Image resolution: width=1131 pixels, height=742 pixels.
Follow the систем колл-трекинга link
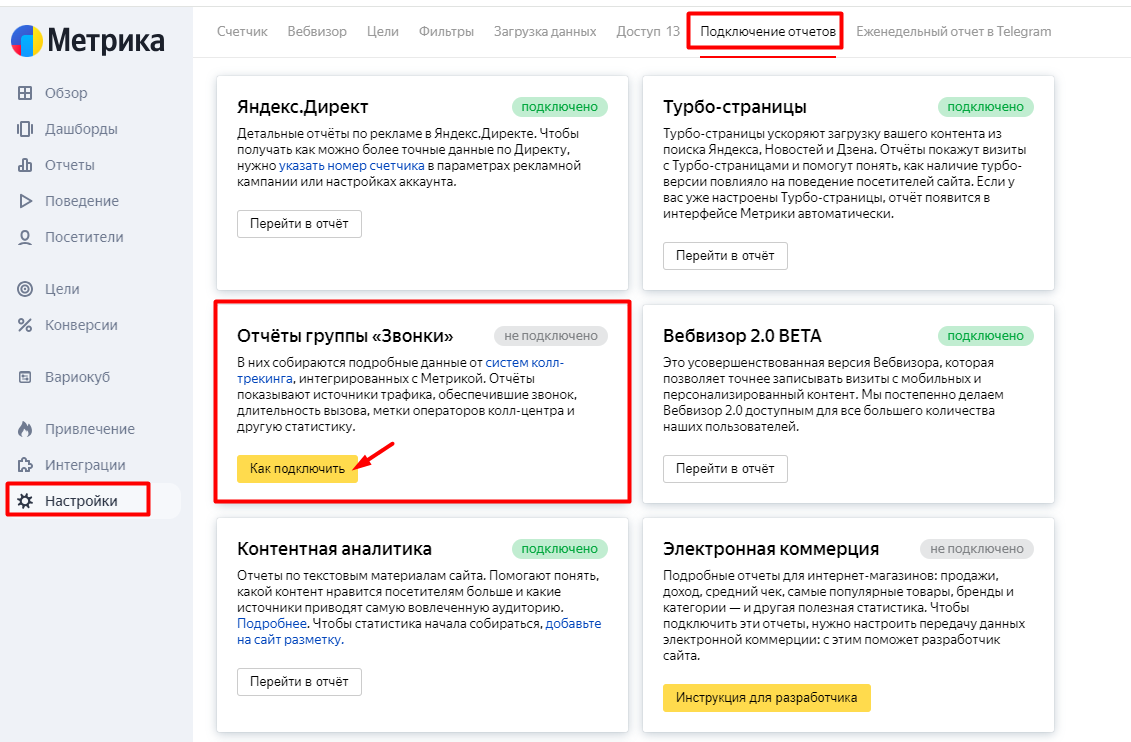pyautogui.click(x=524, y=363)
